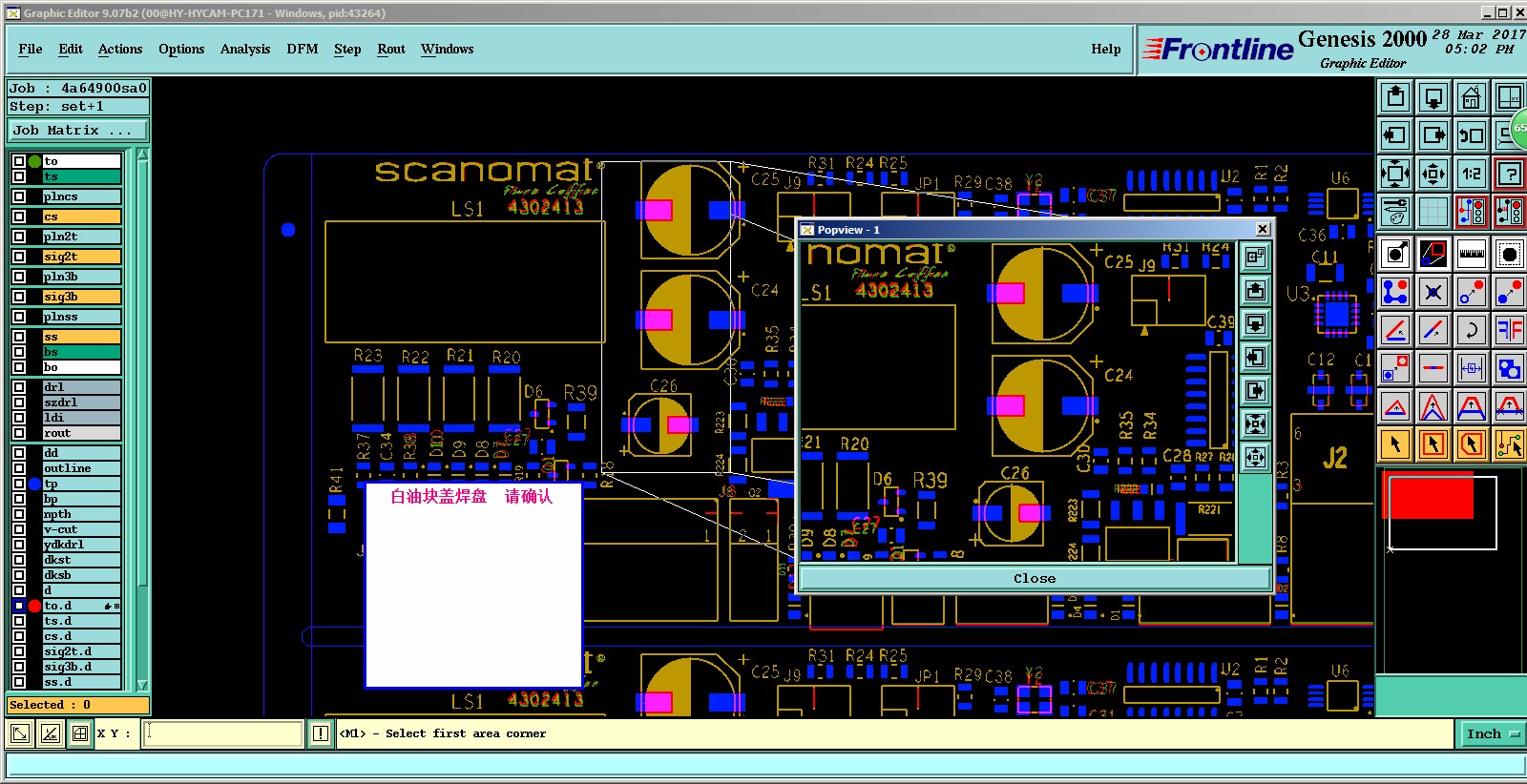The width and height of the screenshot is (1527, 784).
Task: Open the File menu
Action: [31, 49]
